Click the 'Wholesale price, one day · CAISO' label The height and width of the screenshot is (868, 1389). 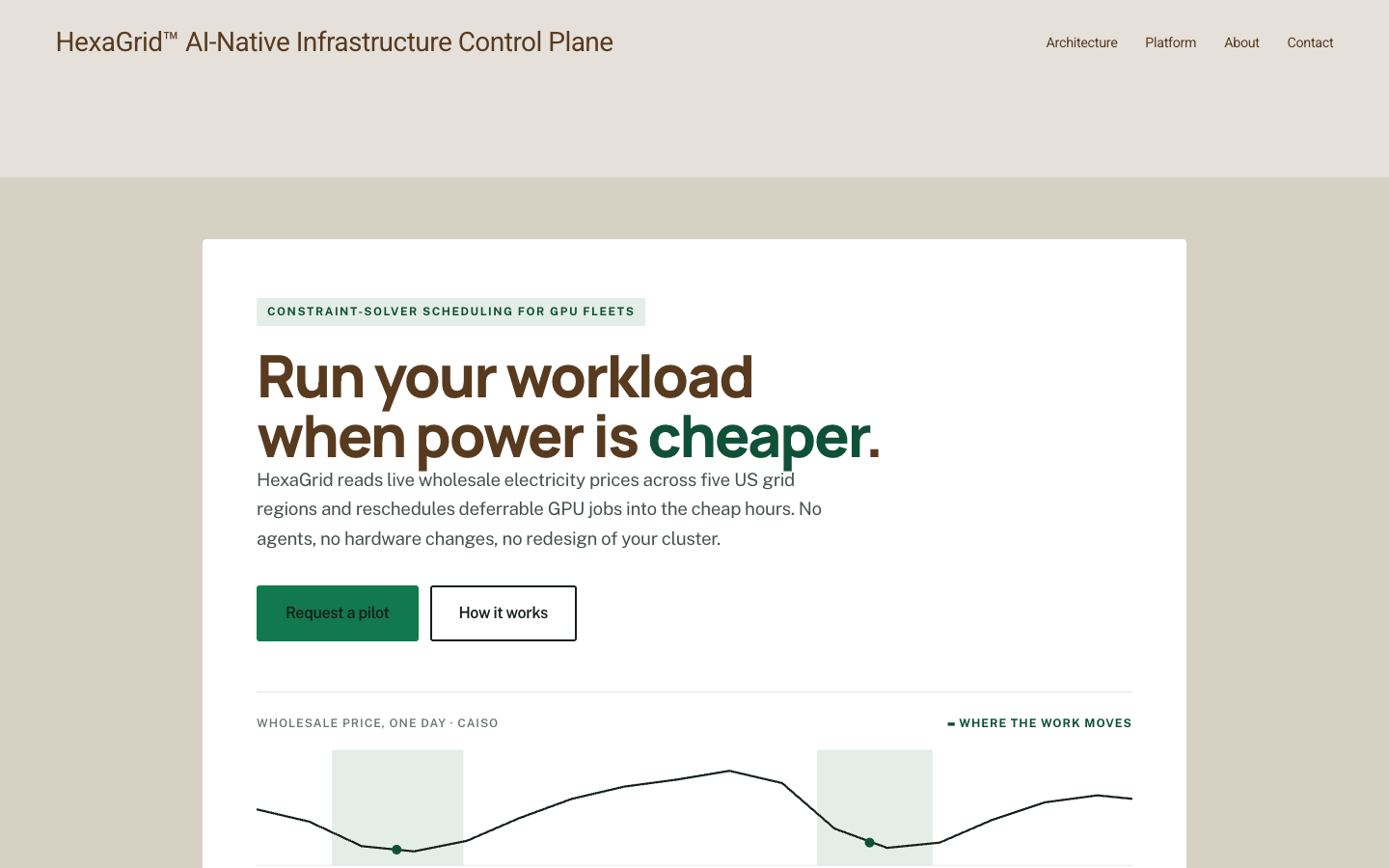click(x=377, y=723)
